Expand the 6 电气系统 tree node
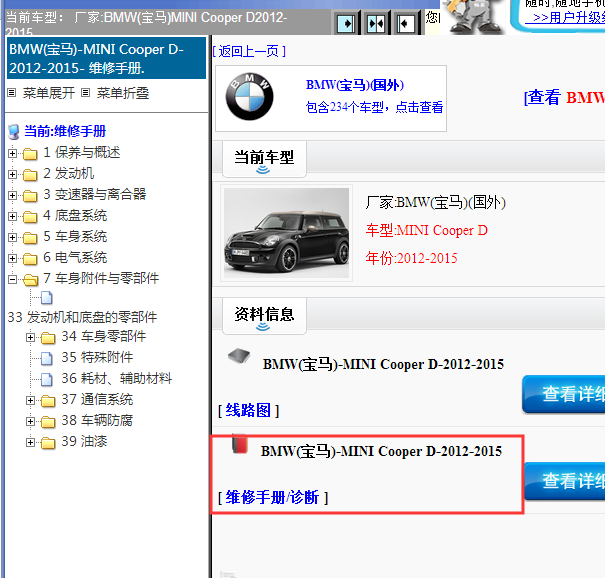Image resolution: width=605 pixels, height=578 pixels. tap(12, 258)
